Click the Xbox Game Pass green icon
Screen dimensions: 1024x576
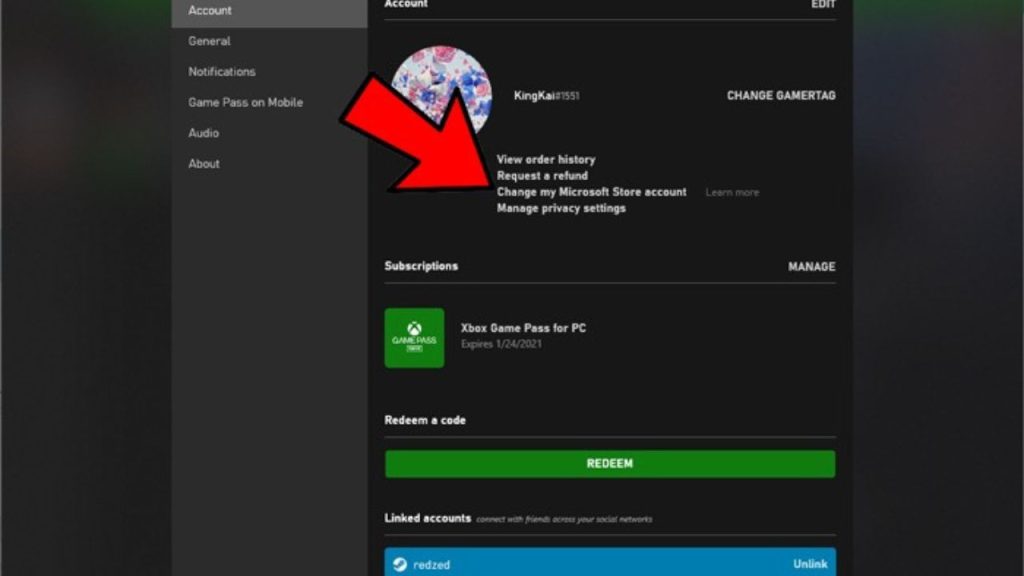click(x=414, y=338)
